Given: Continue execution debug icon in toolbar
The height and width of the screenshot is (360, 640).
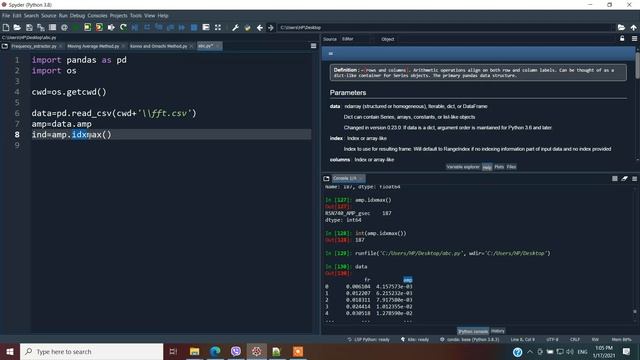Looking at the screenshot, I should (182, 27).
